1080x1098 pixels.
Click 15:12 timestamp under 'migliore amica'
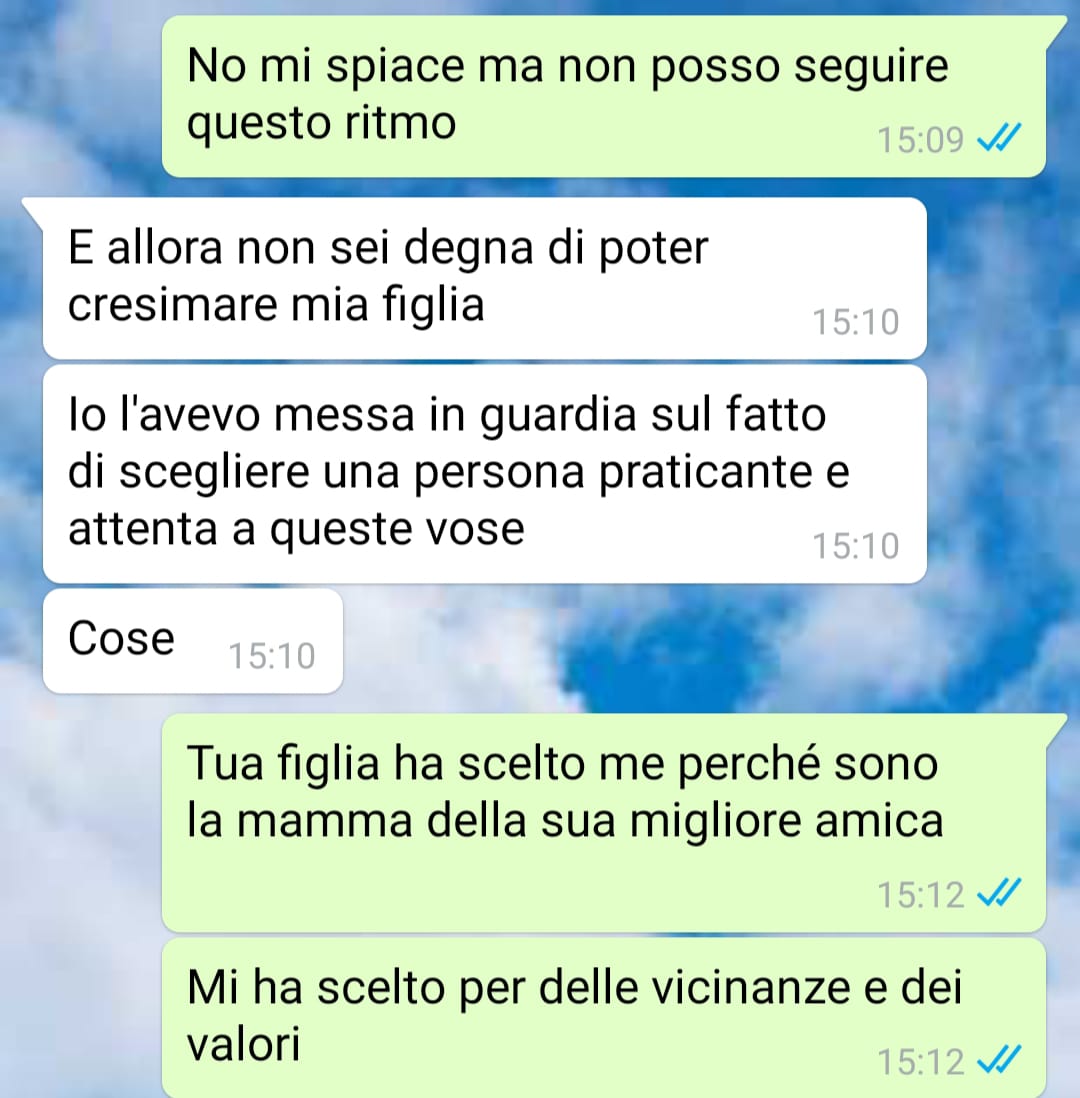tap(920, 895)
